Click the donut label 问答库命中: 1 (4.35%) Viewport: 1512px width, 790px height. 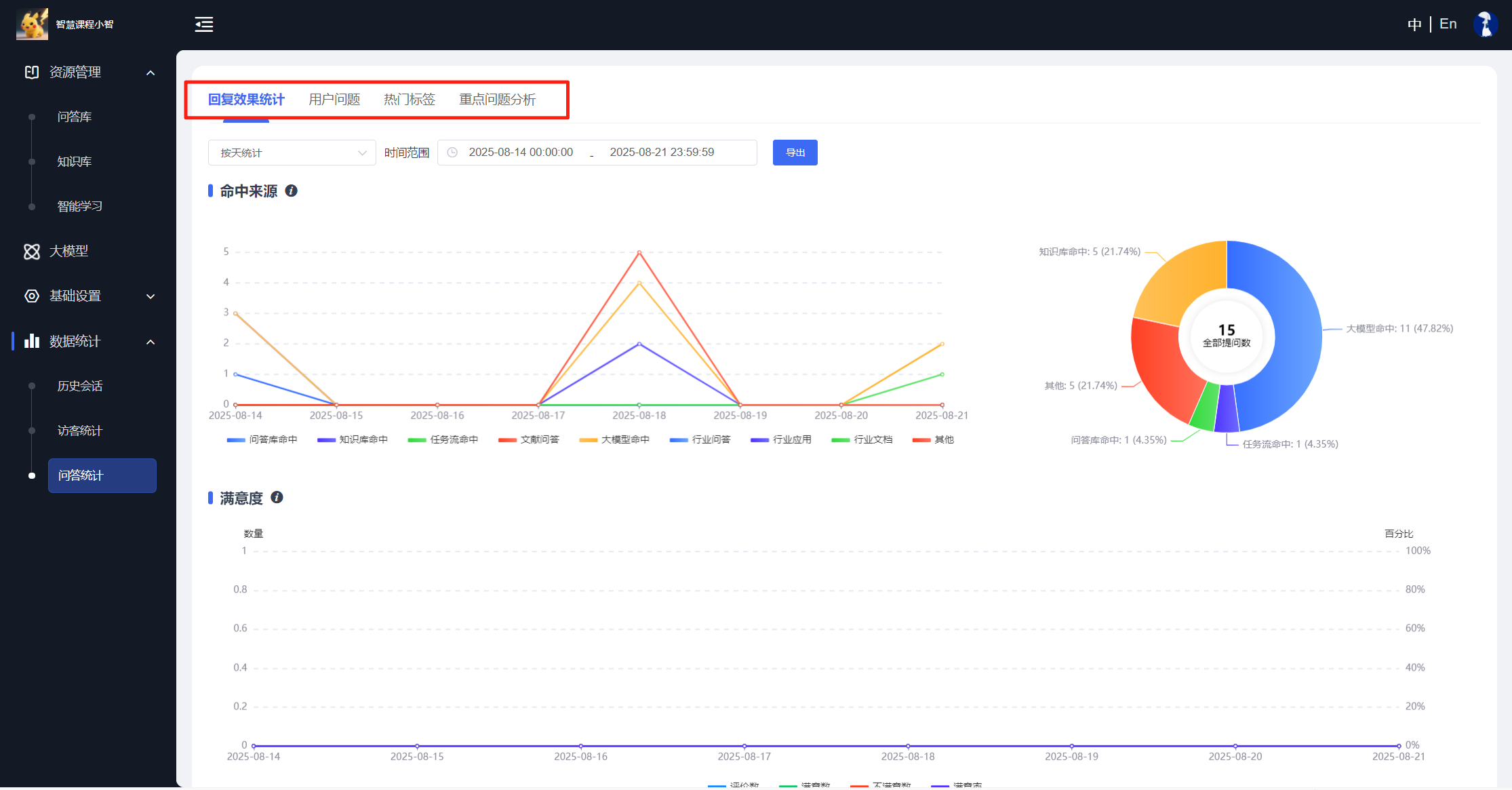tap(1119, 440)
